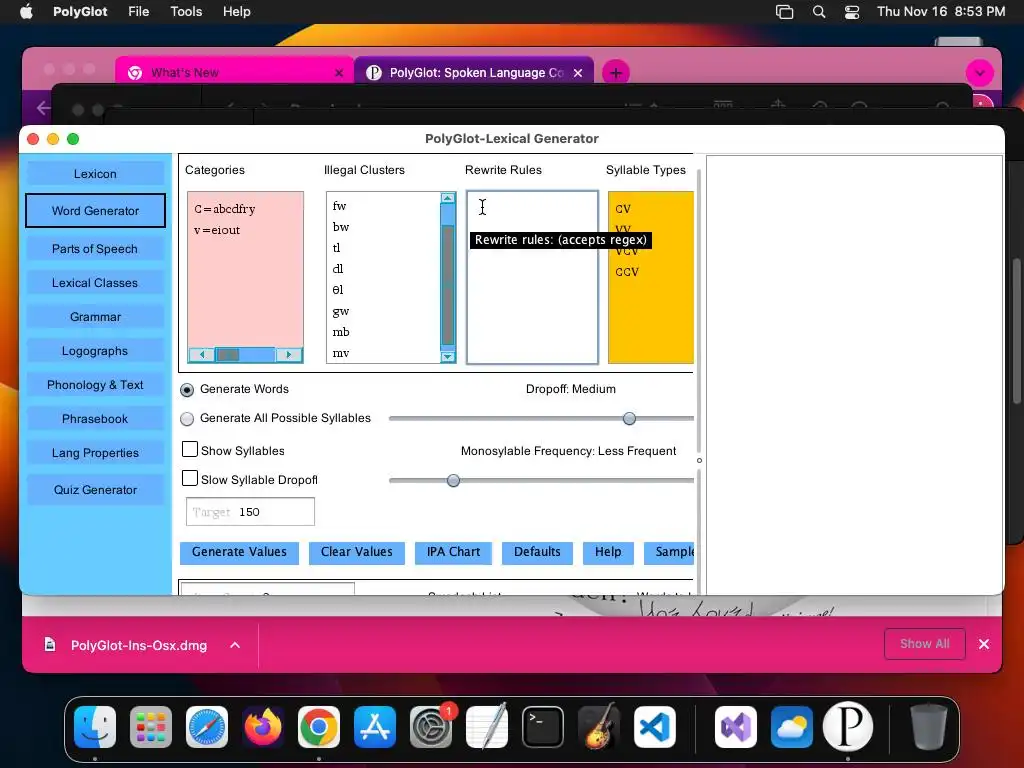Select Generate All Possible Syllables option

[x=187, y=419]
